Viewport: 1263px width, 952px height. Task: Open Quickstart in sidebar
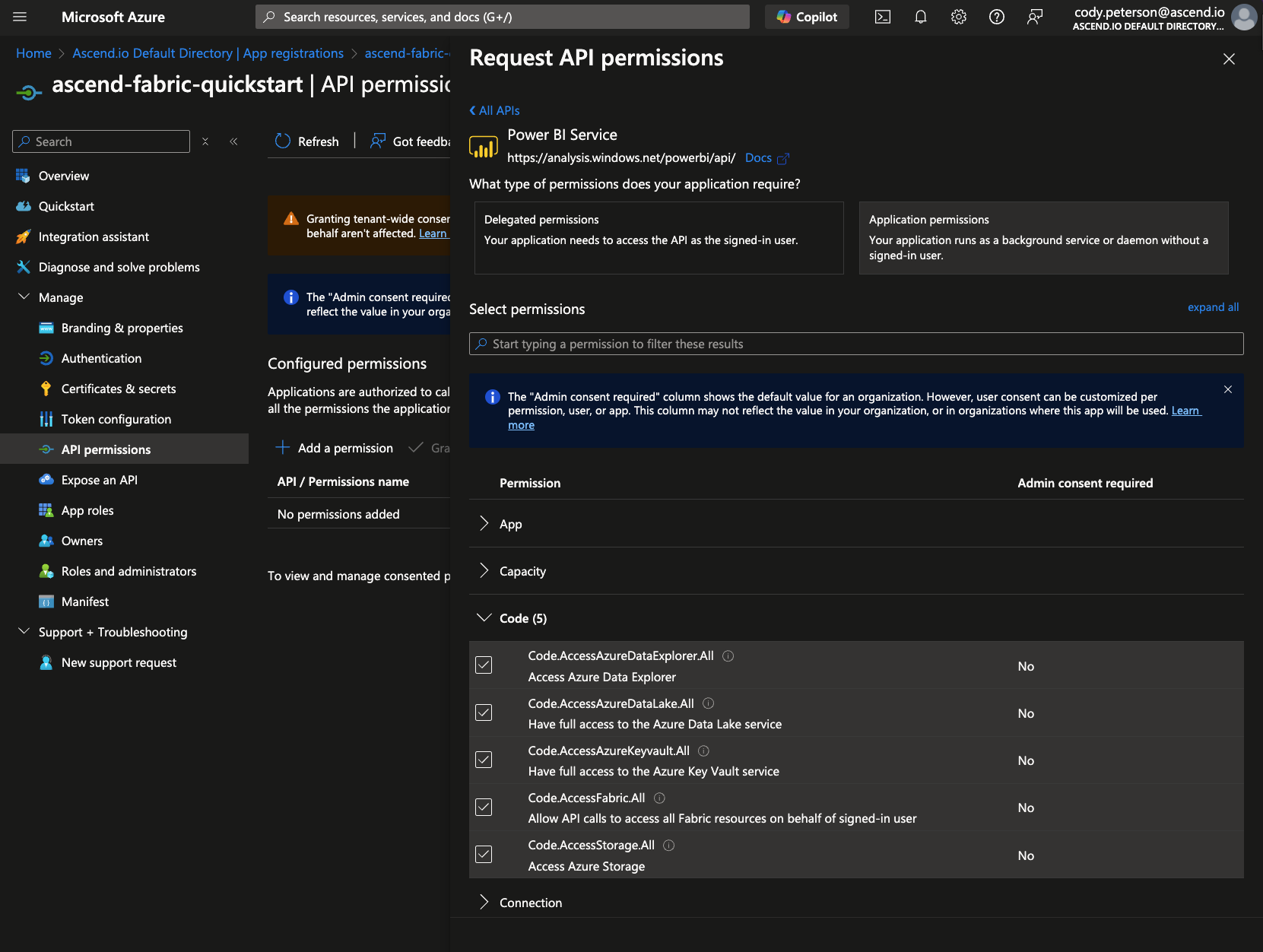66,206
